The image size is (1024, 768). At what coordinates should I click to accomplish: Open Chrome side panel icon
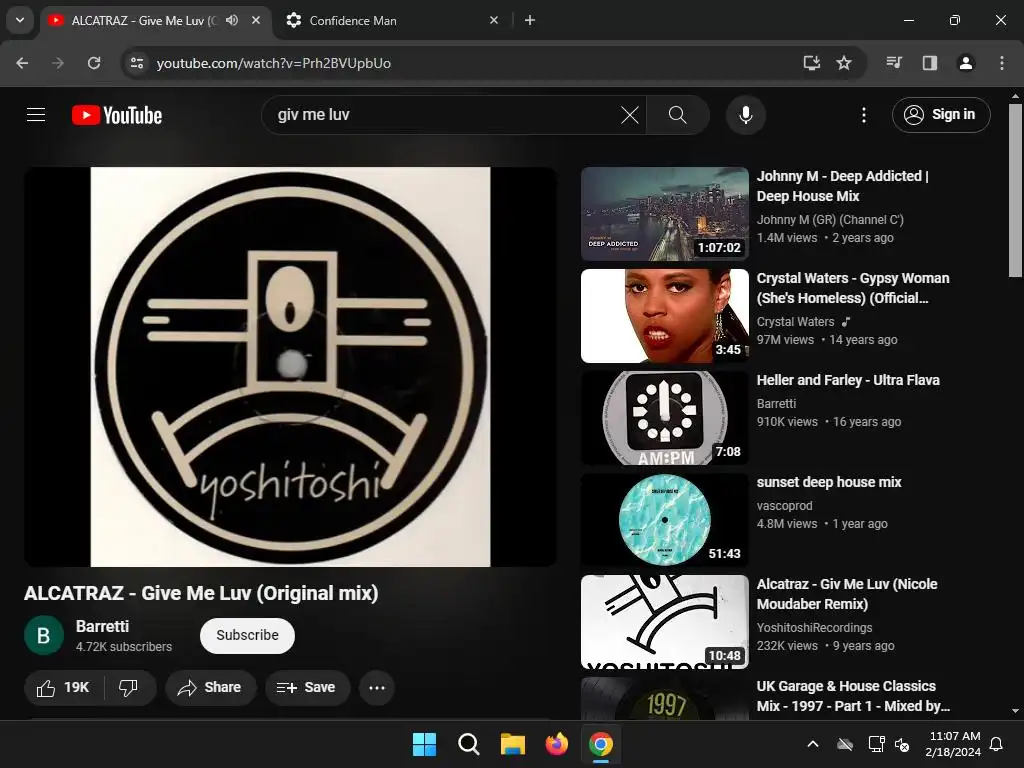tap(930, 63)
